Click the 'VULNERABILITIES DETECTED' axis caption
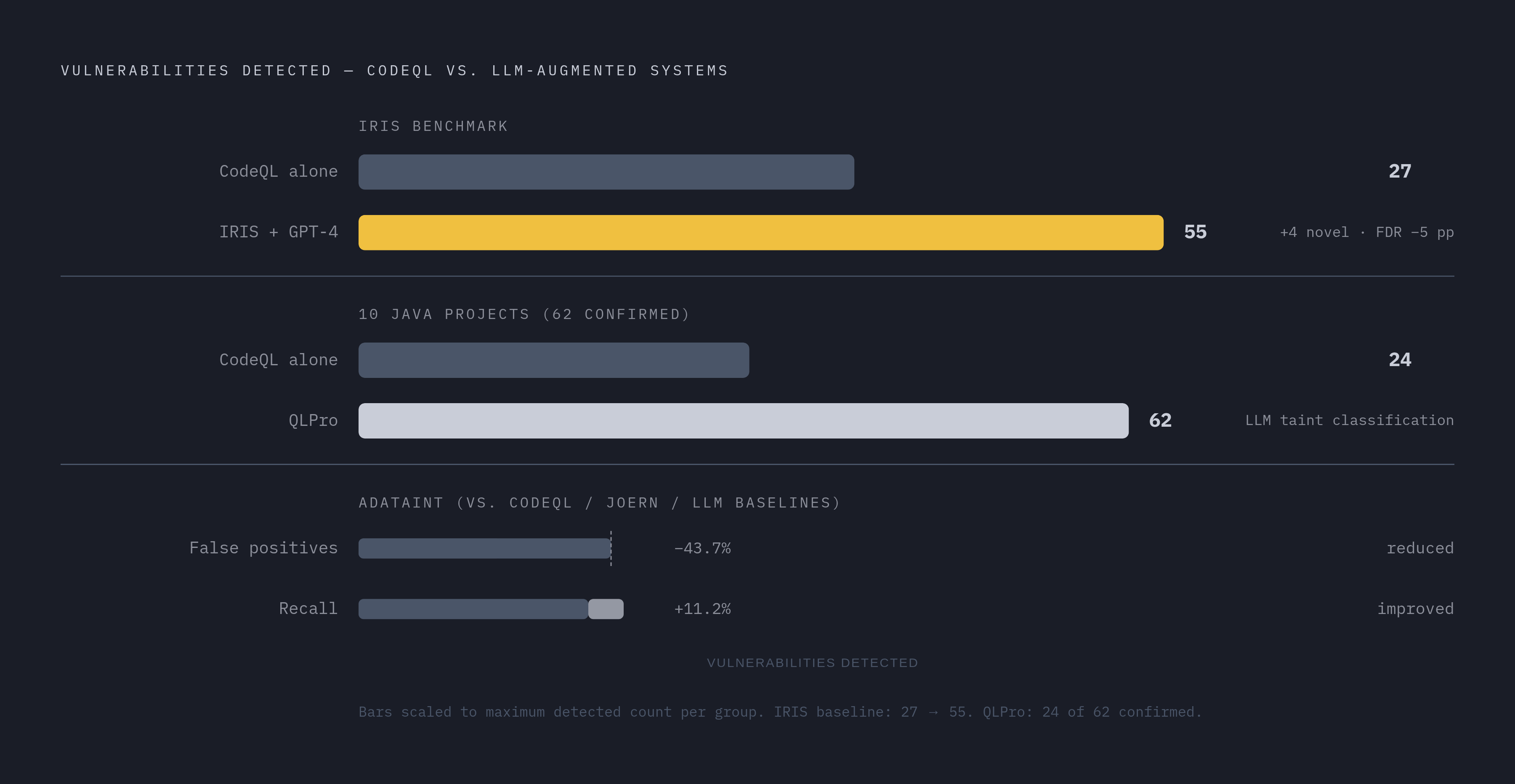Image resolution: width=1515 pixels, height=784 pixels. coord(812,663)
